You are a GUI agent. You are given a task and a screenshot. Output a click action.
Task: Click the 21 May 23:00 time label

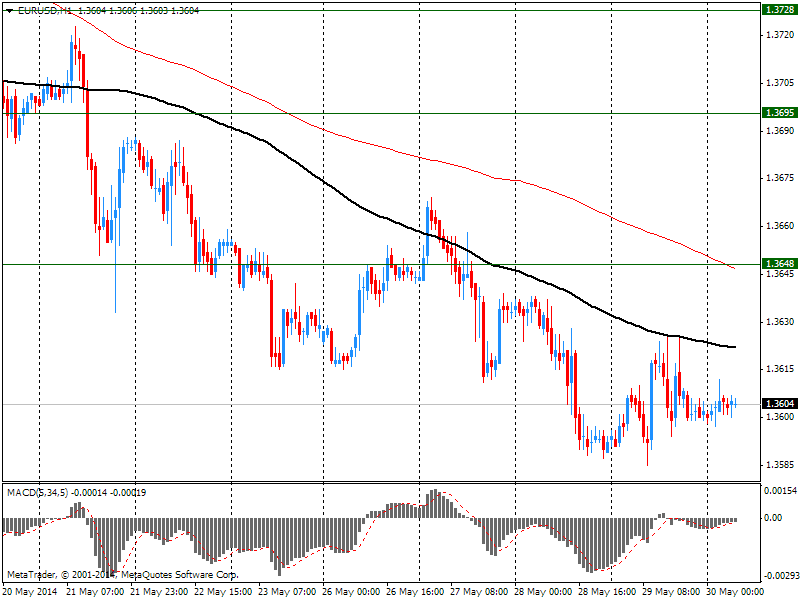point(159,592)
